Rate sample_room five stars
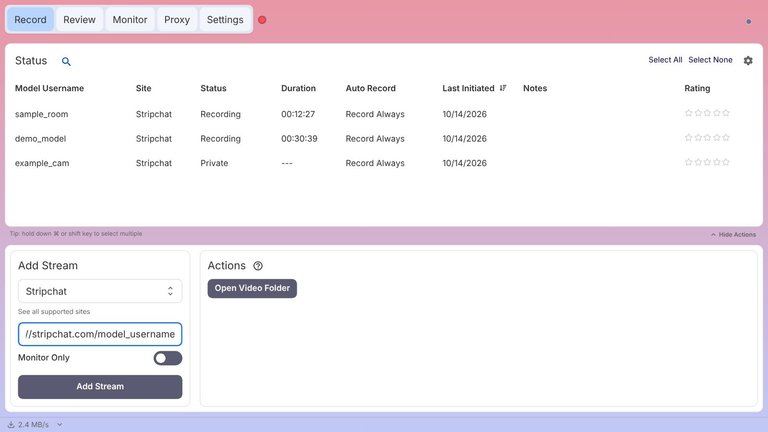Image resolution: width=768 pixels, height=432 pixels. [726, 113]
